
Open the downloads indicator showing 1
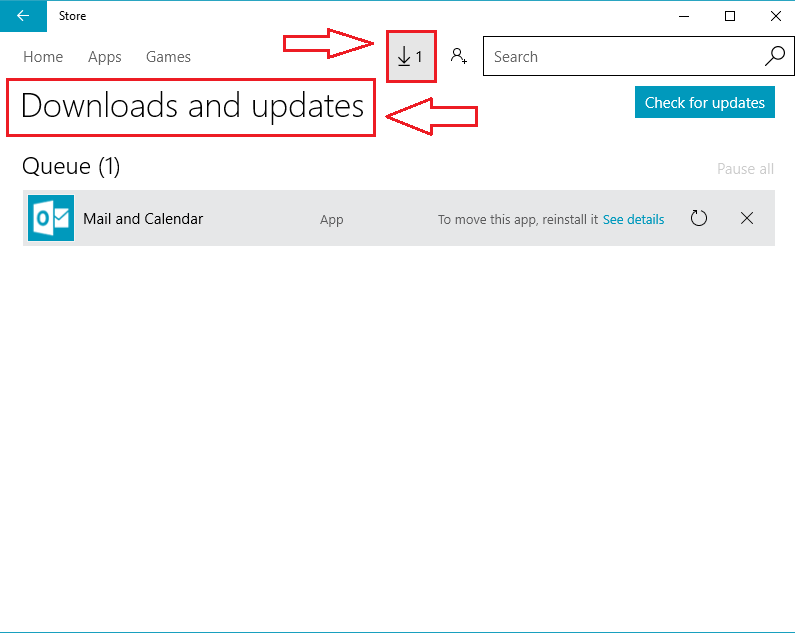[411, 56]
